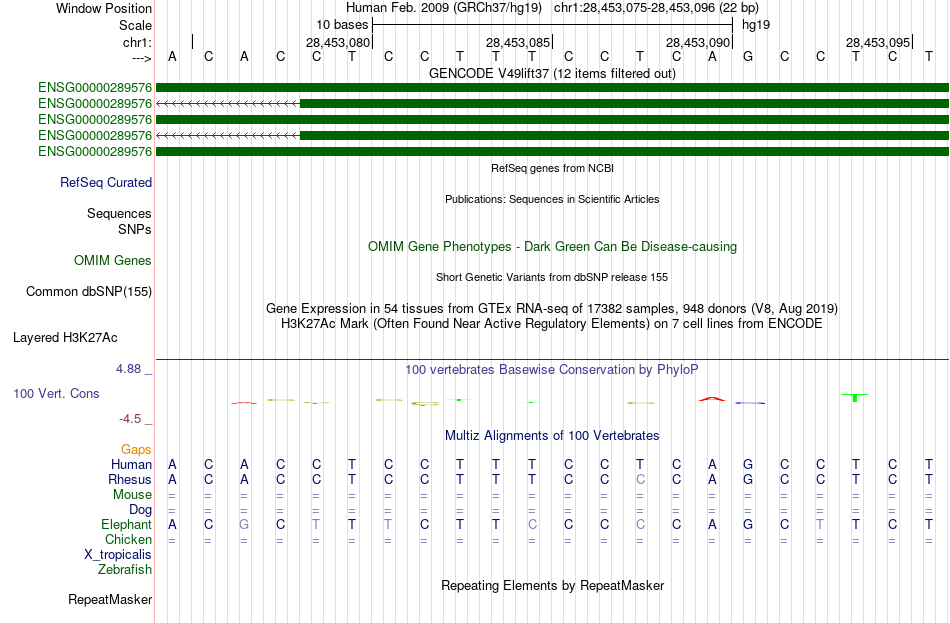Viewport: 950px width, 623px height.
Task: Click 'RefSeq genes from NCBI' title
Action: coord(552,168)
